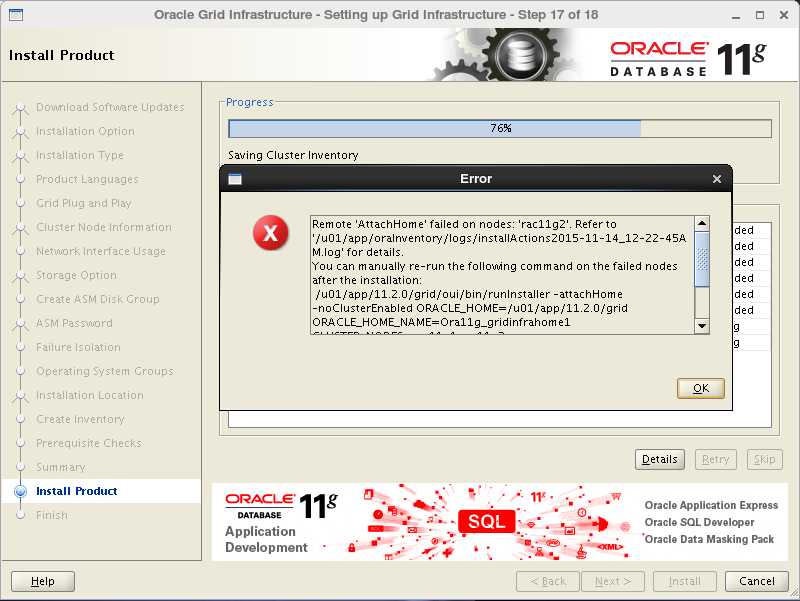Image resolution: width=800 pixels, height=601 pixels.
Task: Select the Failure Isolation step
Action: 78,347
